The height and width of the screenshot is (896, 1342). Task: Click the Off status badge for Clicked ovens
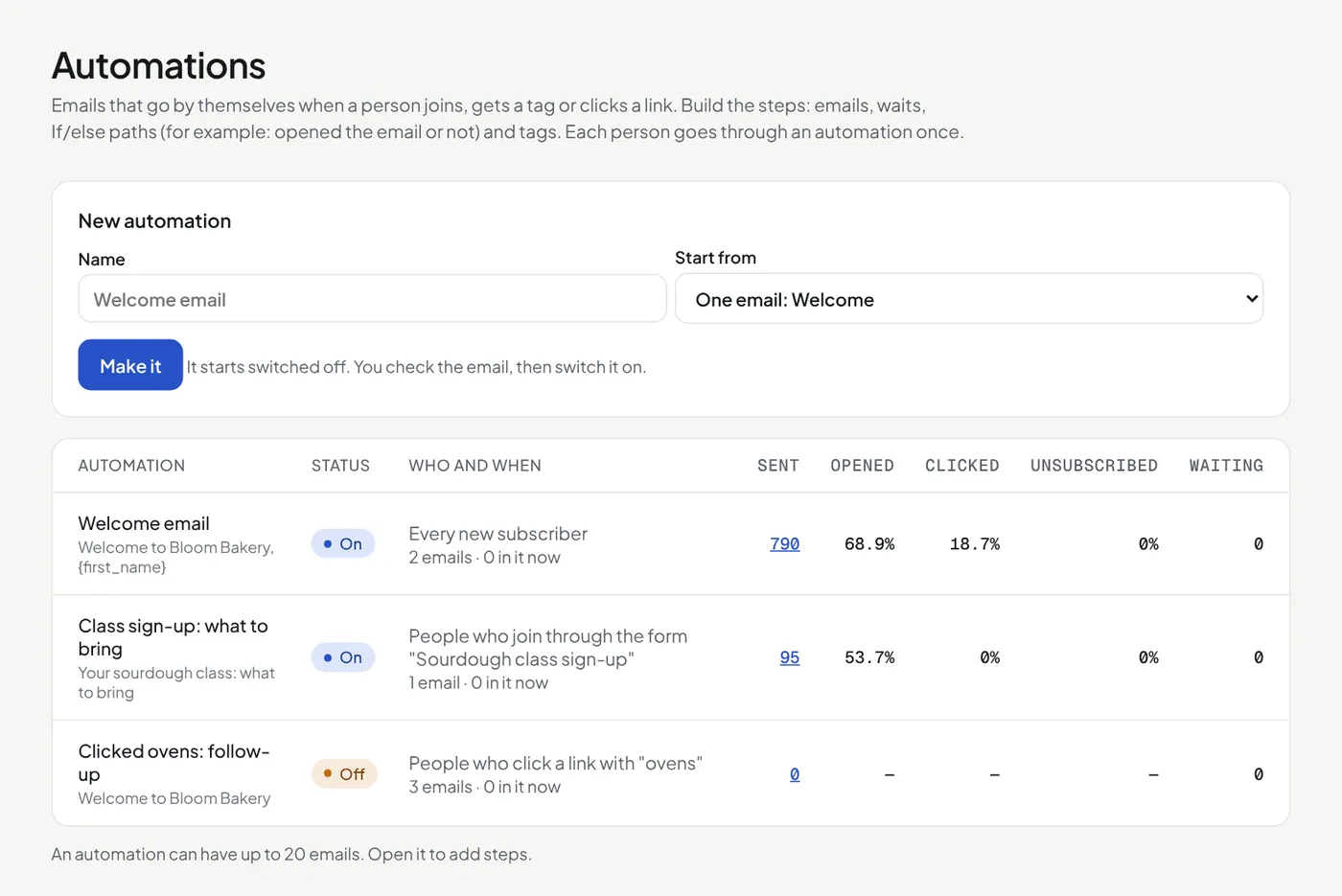click(x=344, y=773)
